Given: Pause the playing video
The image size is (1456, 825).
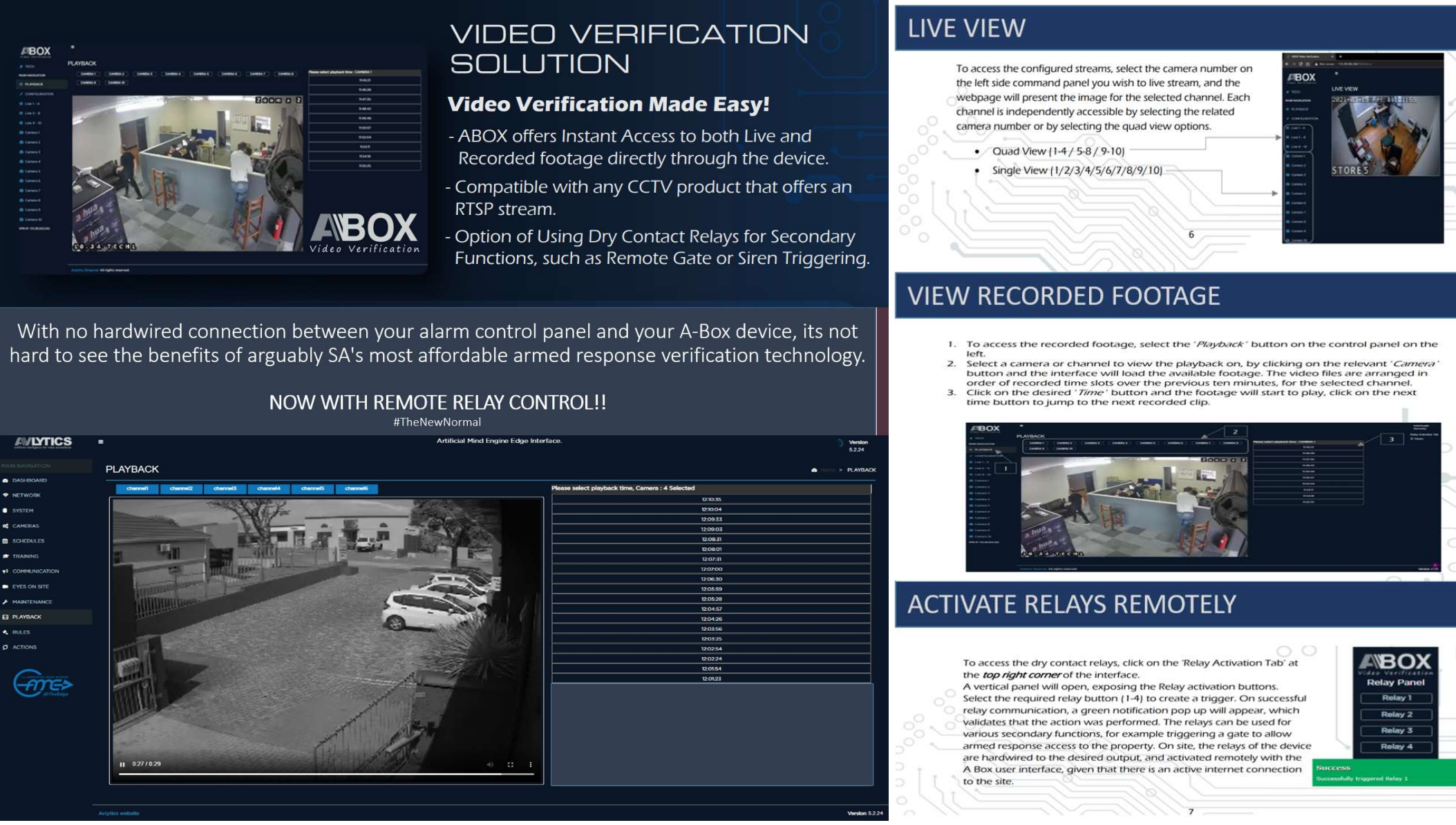Looking at the screenshot, I should pyautogui.click(x=122, y=764).
